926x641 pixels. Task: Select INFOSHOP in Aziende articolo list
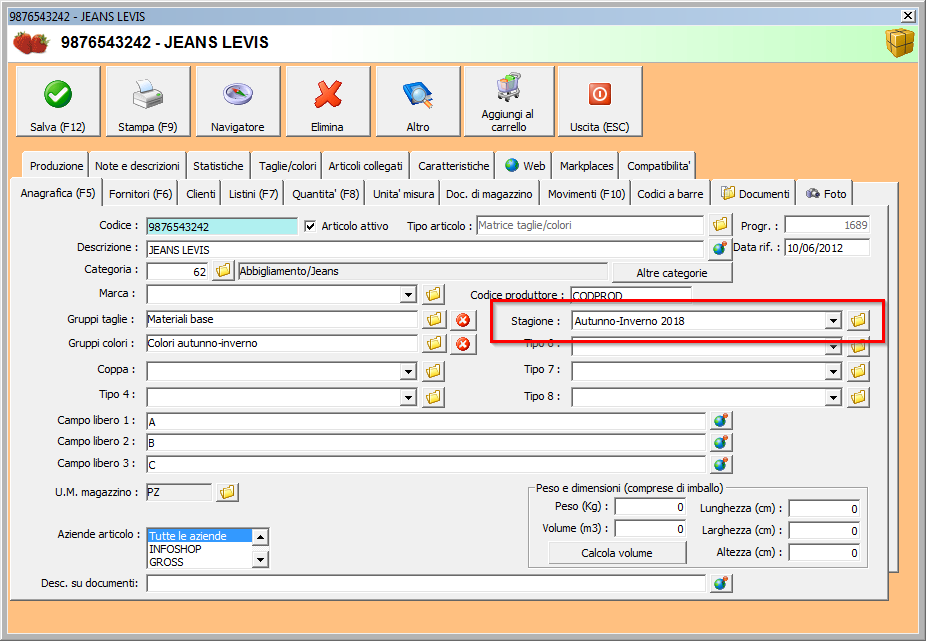click(x=200, y=549)
